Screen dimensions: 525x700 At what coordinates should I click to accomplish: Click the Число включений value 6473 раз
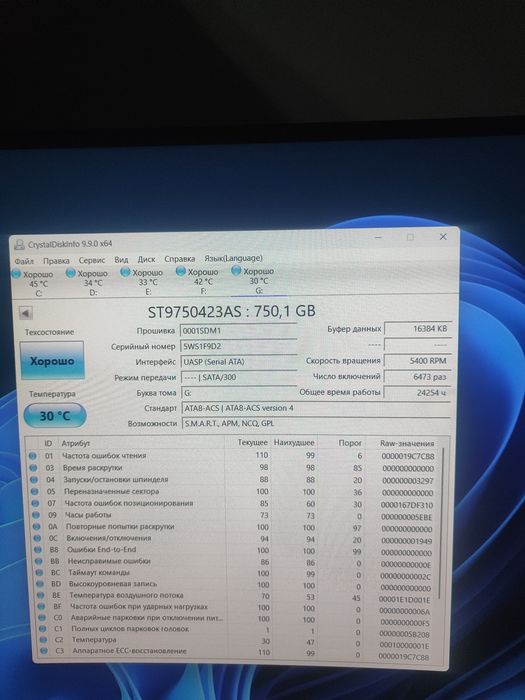point(418,377)
